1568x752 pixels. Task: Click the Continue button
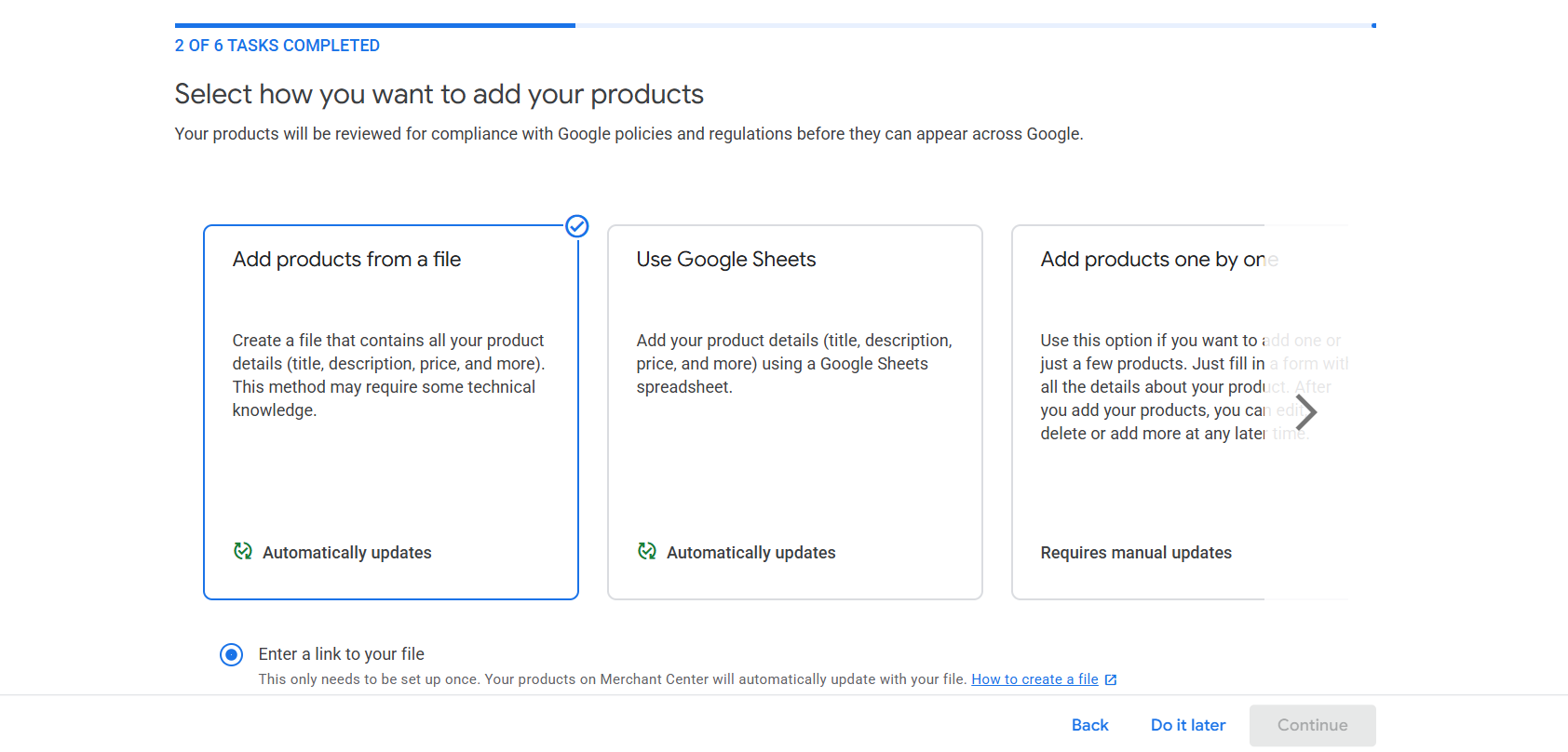click(x=1312, y=725)
